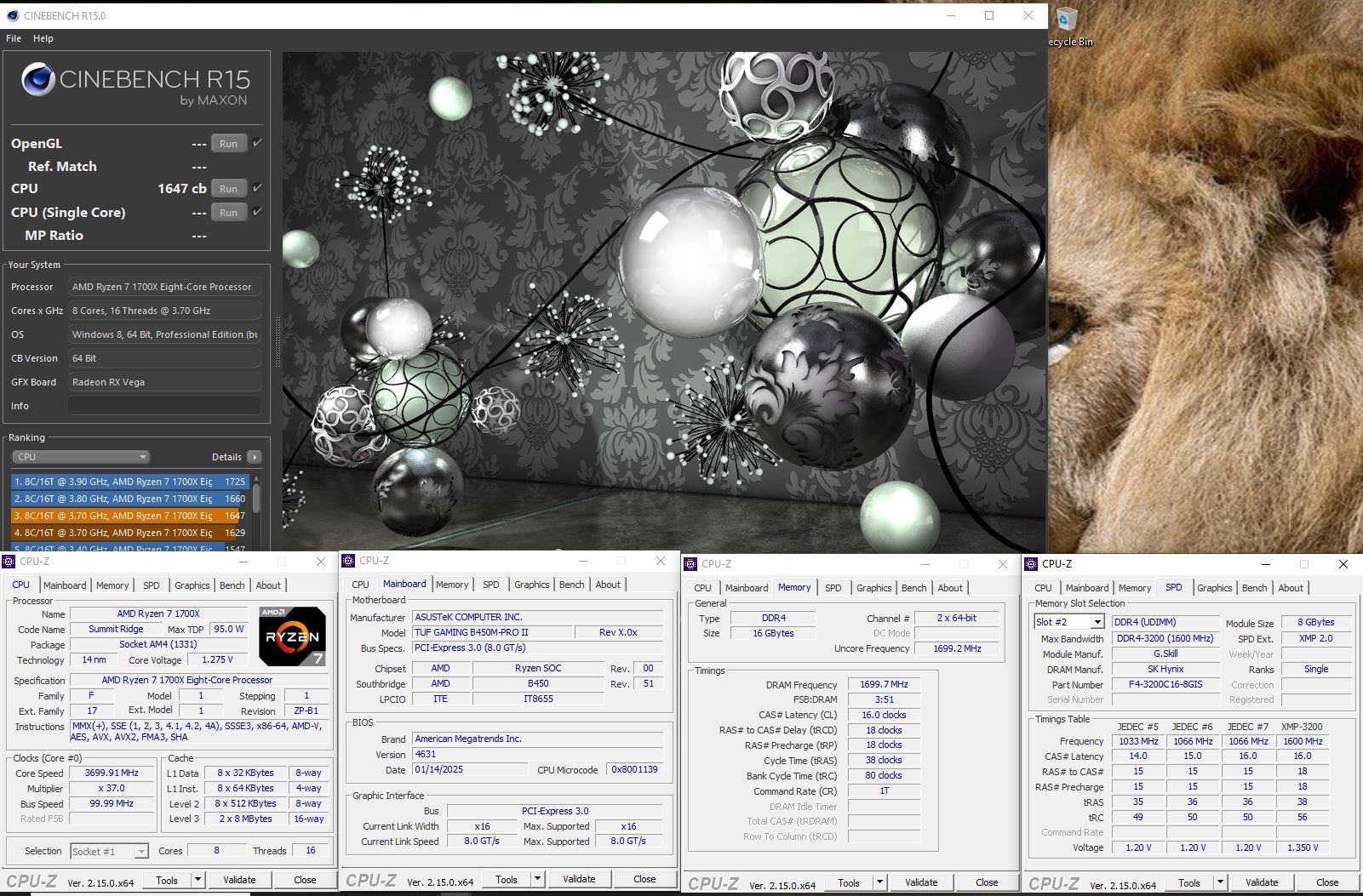The height and width of the screenshot is (896, 1363).
Task: Click Close button in SPD CPU-Z window
Action: [x=1327, y=882]
